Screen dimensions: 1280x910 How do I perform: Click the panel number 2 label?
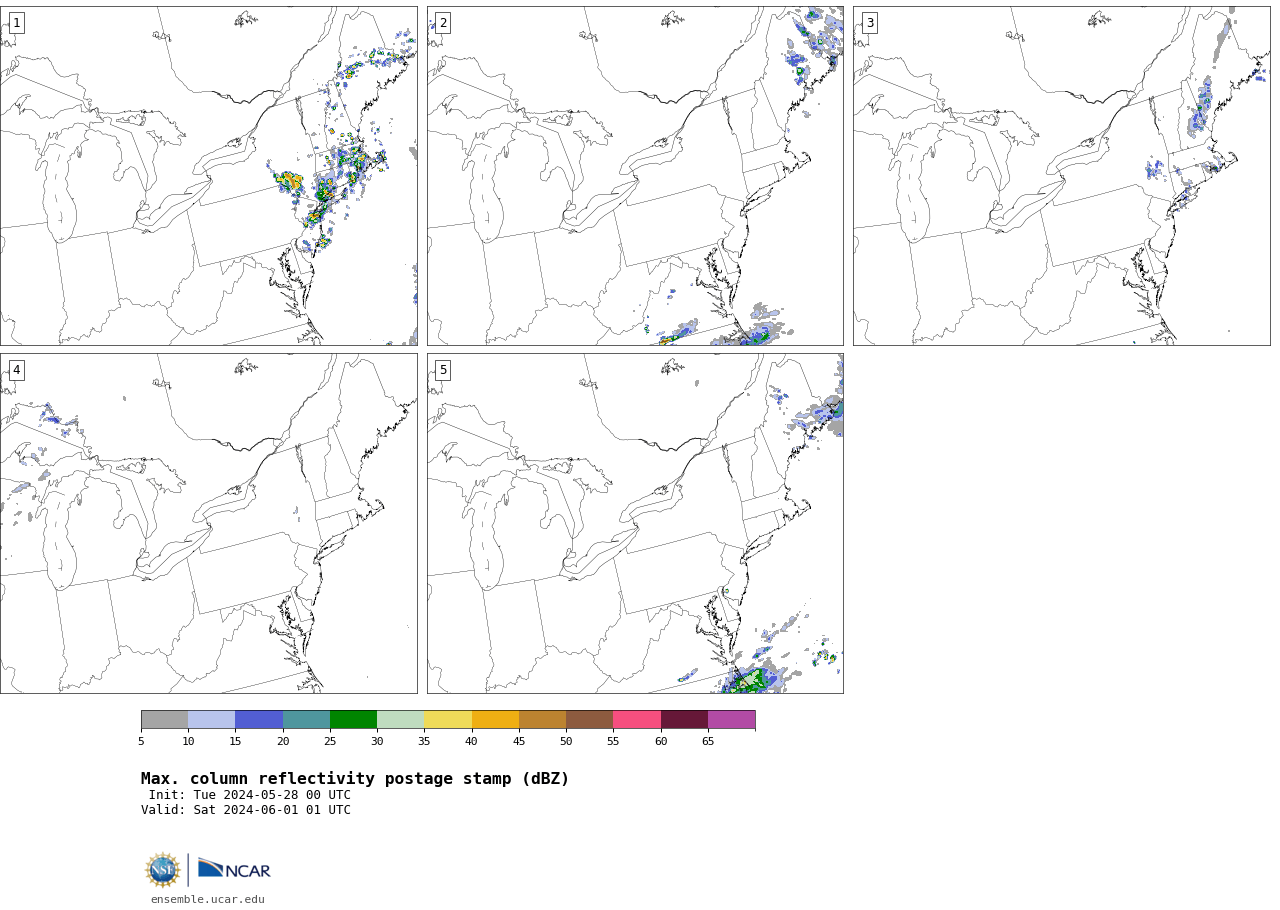coord(443,23)
